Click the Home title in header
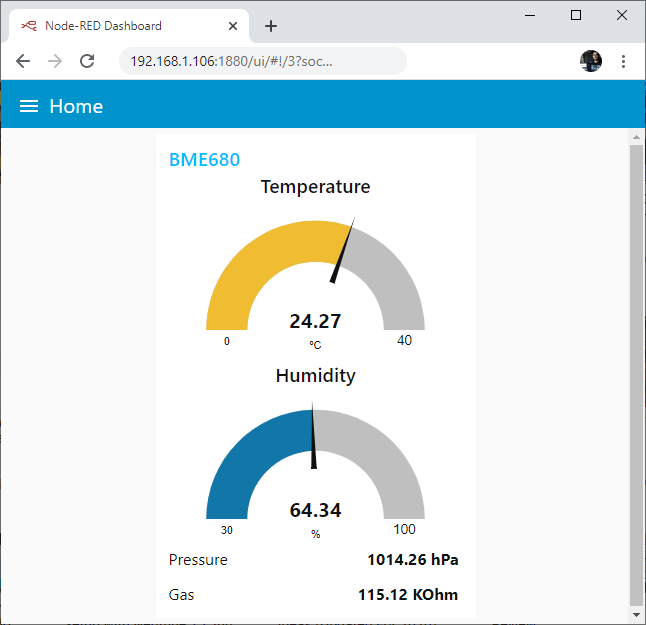The image size is (646, 625). coord(76,106)
